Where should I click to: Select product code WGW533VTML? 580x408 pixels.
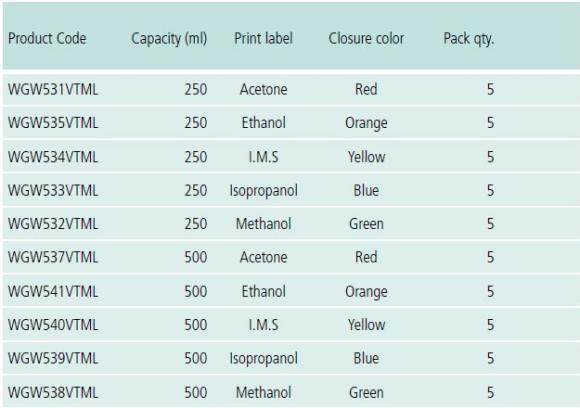pyautogui.click(x=53, y=190)
